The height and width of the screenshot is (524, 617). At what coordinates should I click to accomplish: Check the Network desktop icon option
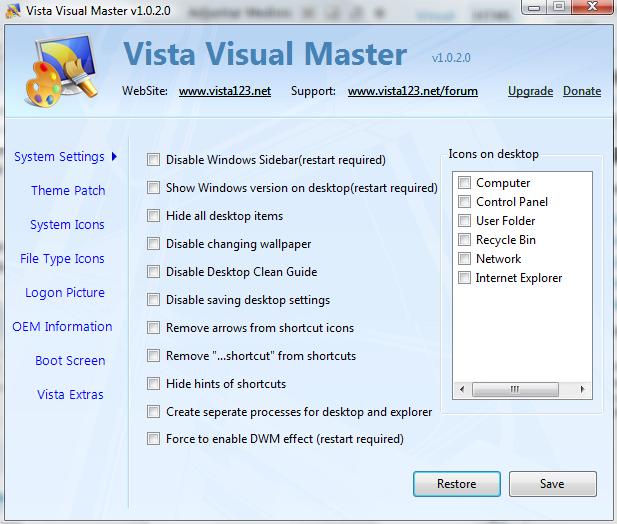point(464,258)
